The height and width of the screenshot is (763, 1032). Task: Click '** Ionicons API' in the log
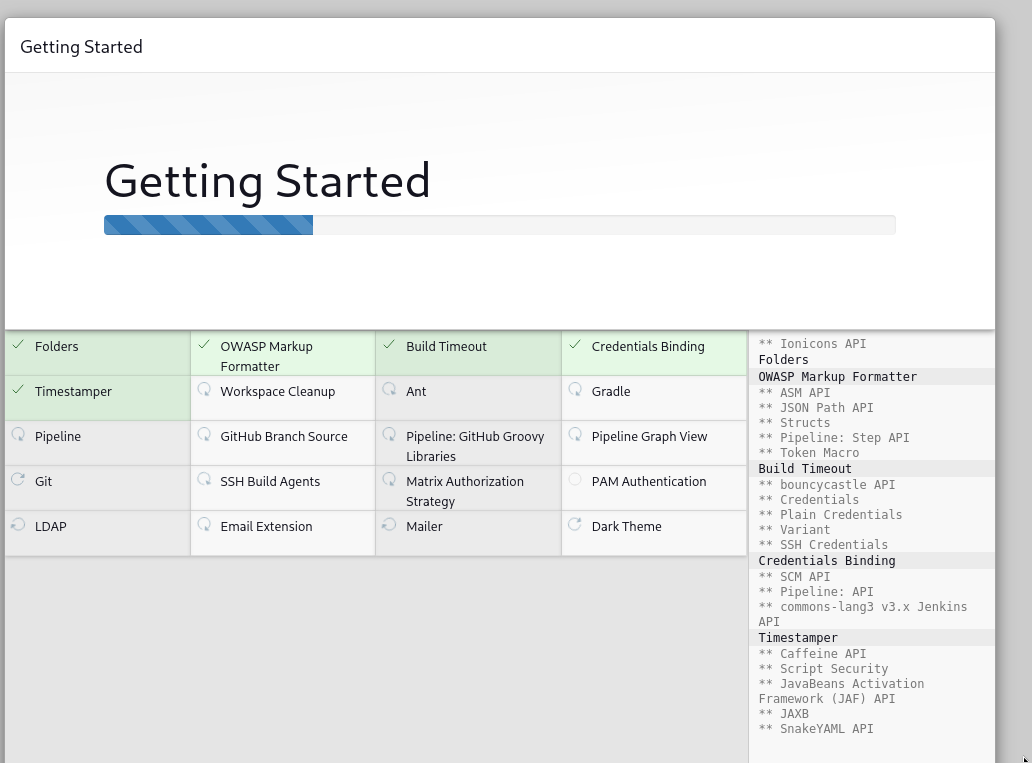click(x=812, y=344)
